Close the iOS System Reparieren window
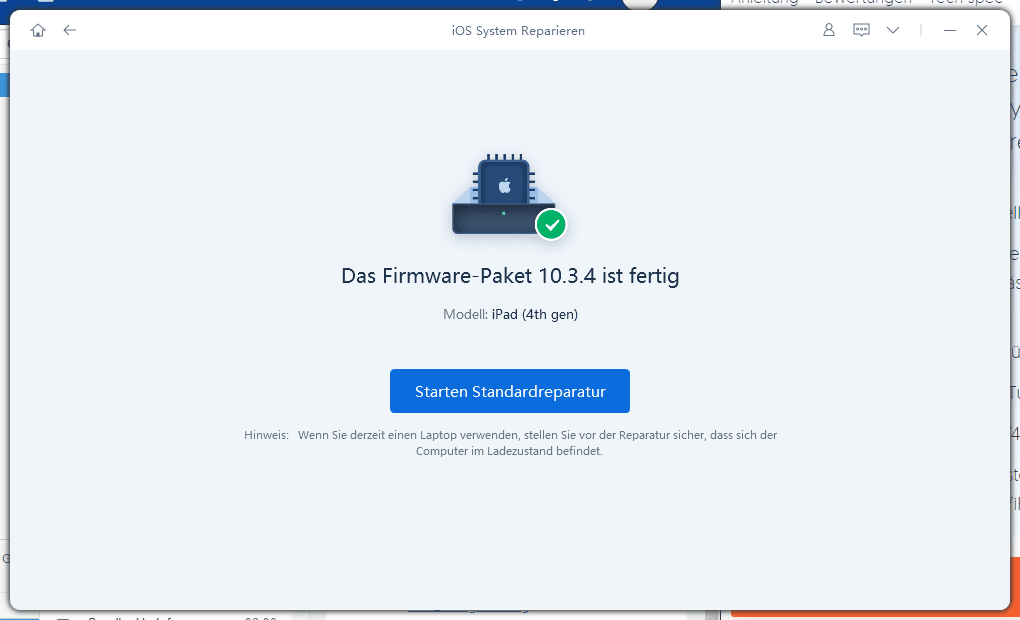This screenshot has height=620, width=1020. [x=982, y=31]
